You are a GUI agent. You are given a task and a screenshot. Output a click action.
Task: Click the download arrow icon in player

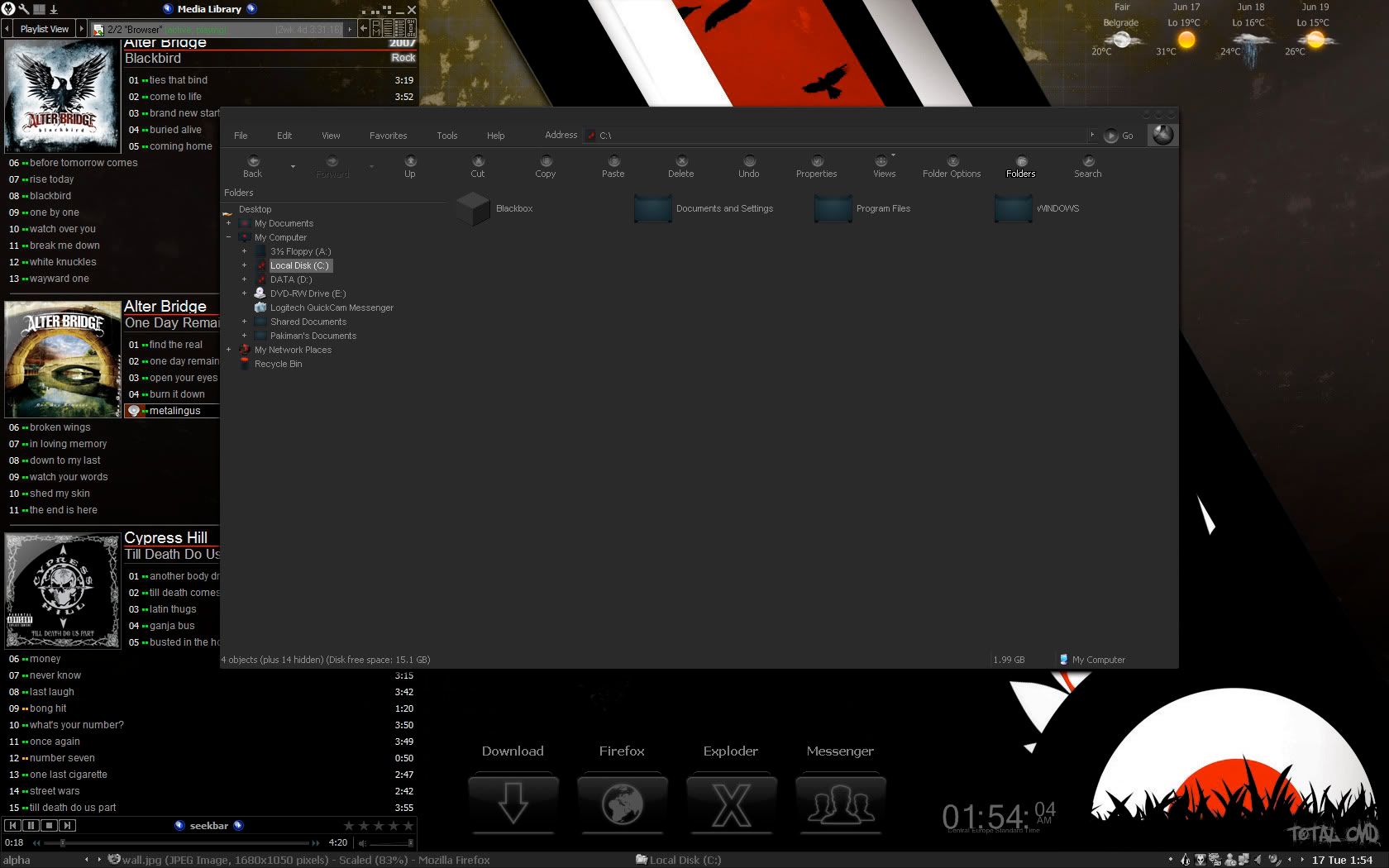(54, 9)
